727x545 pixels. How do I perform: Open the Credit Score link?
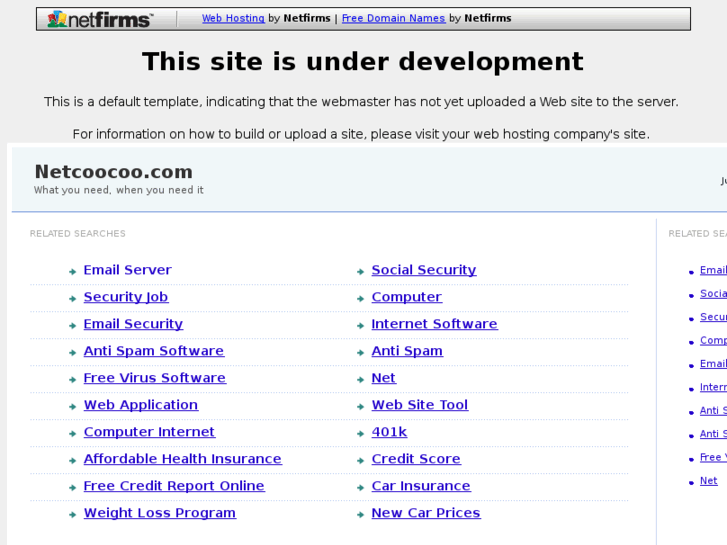(416, 459)
